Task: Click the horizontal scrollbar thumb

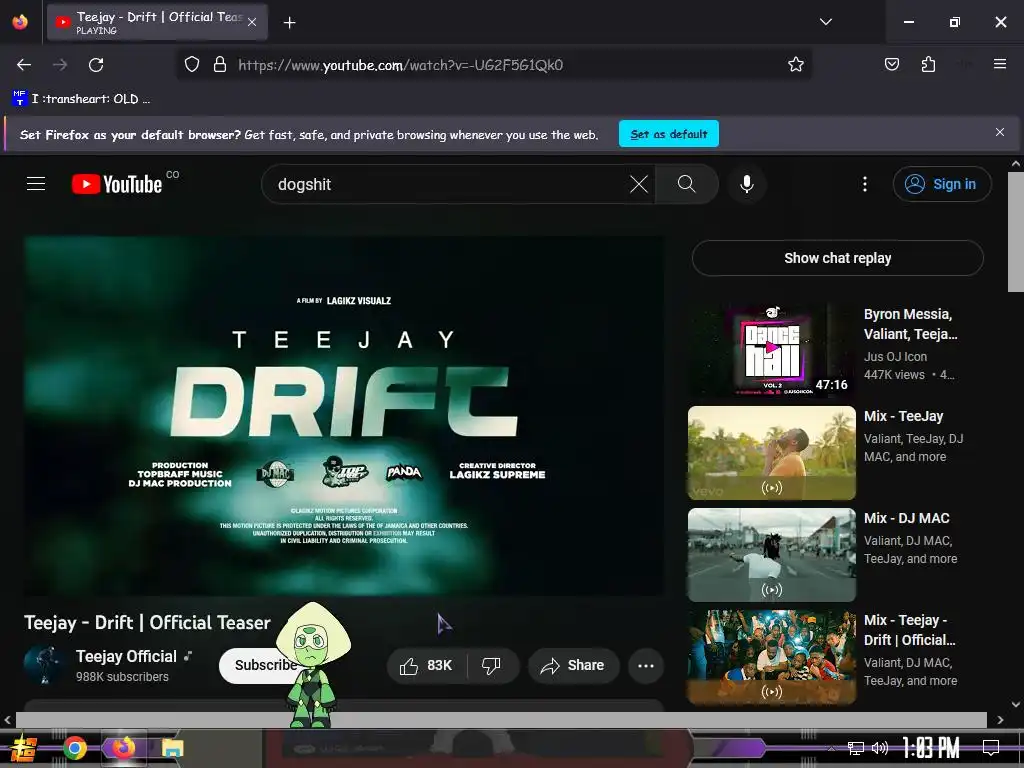Action: click(x=501, y=720)
